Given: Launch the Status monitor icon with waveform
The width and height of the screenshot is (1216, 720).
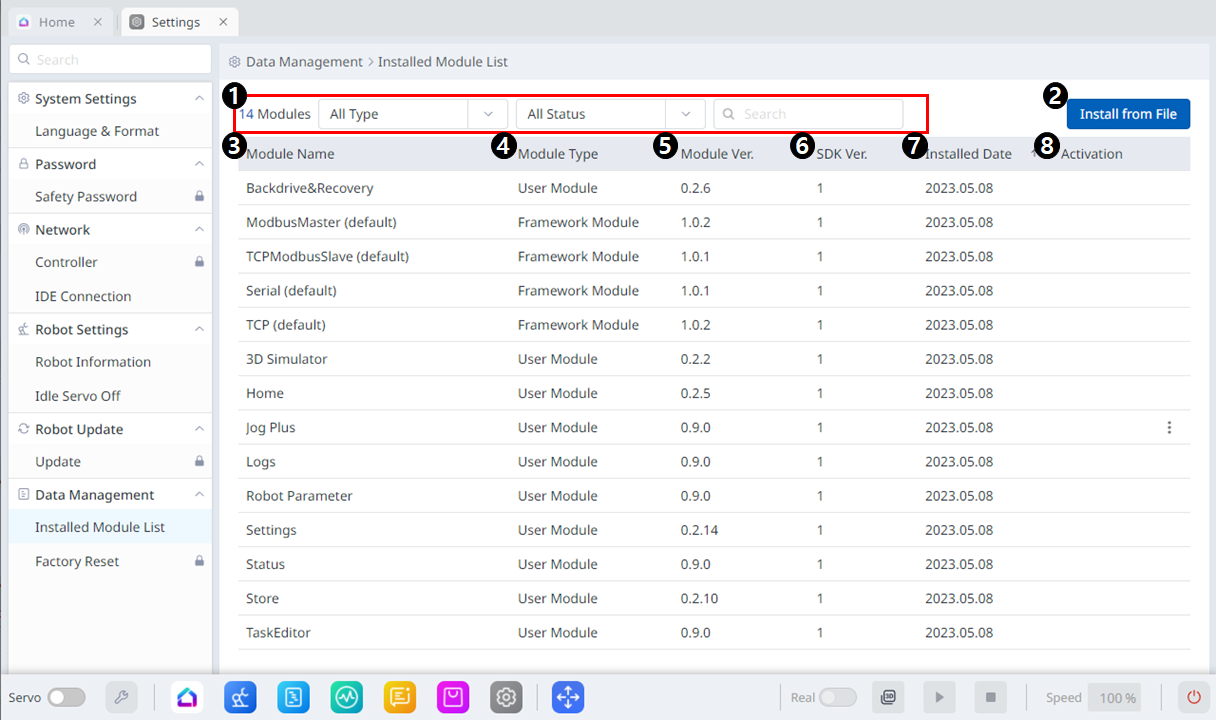Looking at the screenshot, I should click(347, 697).
